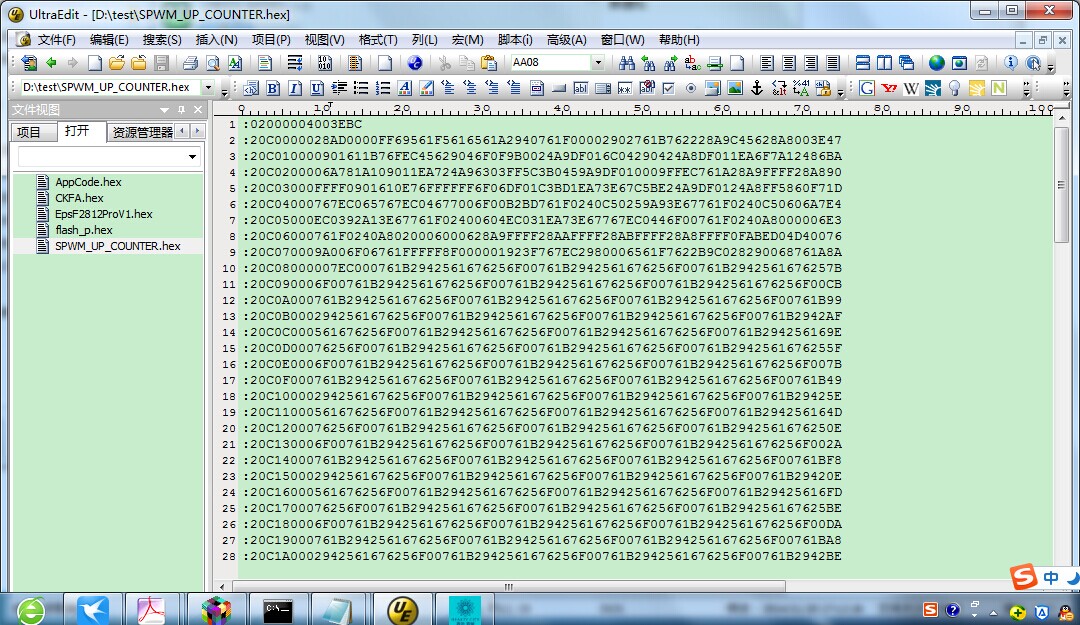Insert HTML anchor icon

(756, 88)
